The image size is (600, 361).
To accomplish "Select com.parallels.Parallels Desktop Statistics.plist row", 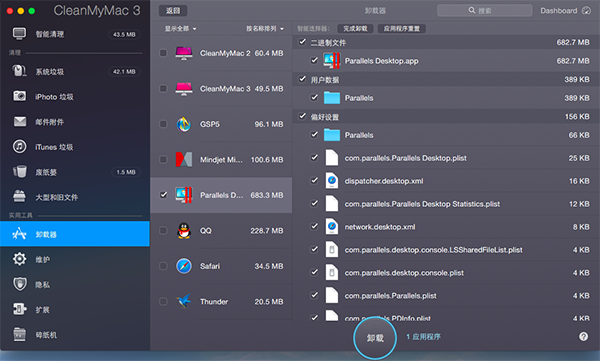I will click(446, 204).
